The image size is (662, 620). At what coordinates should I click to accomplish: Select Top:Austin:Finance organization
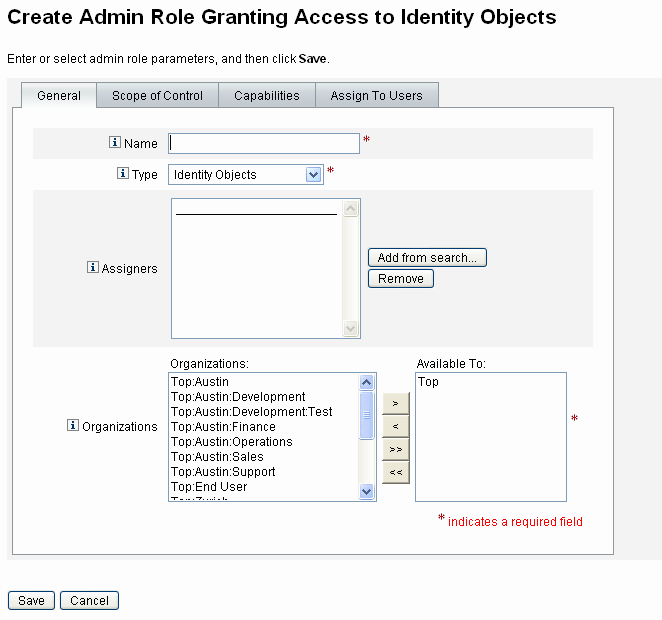click(x=223, y=427)
